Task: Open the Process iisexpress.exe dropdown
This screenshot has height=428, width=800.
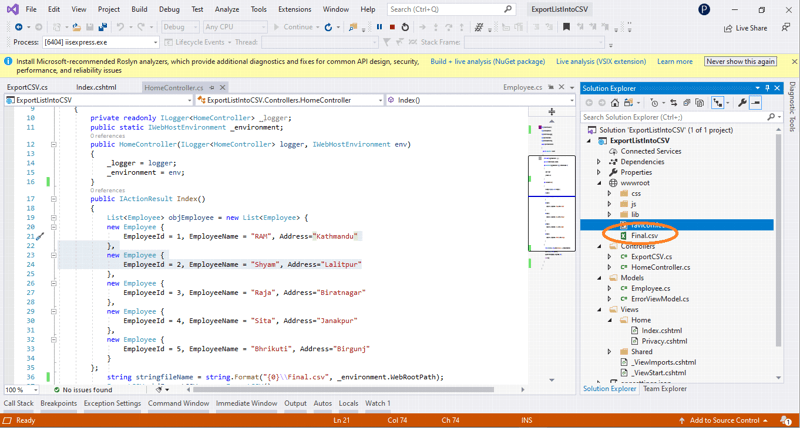Action: (x=101, y=42)
